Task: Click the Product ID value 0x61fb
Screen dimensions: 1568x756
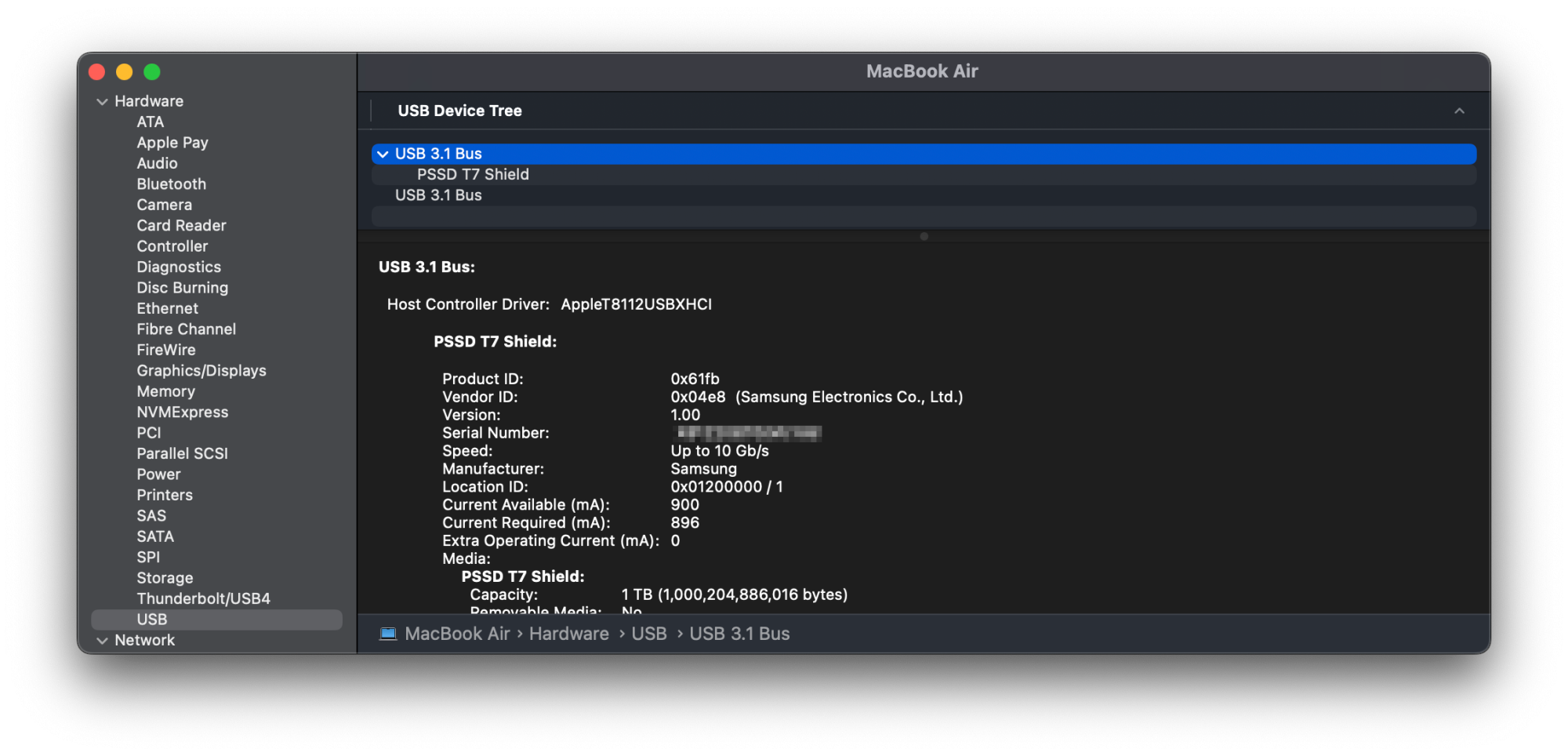Action: [x=695, y=379]
